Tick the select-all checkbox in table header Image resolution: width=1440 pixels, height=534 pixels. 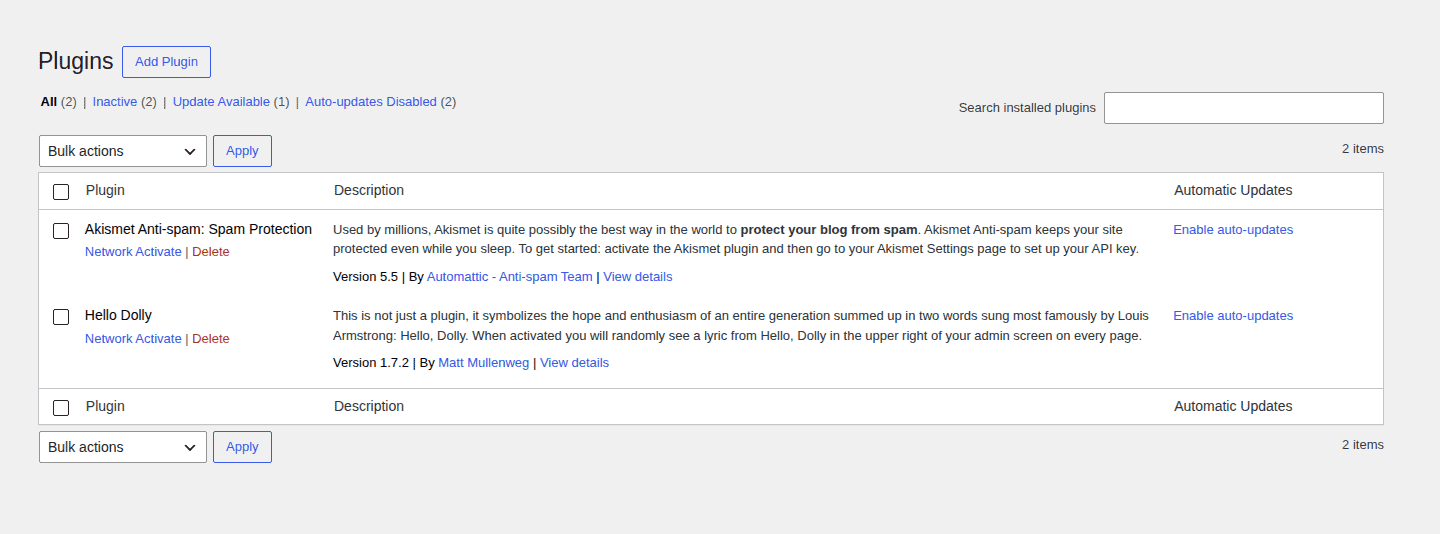(61, 191)
